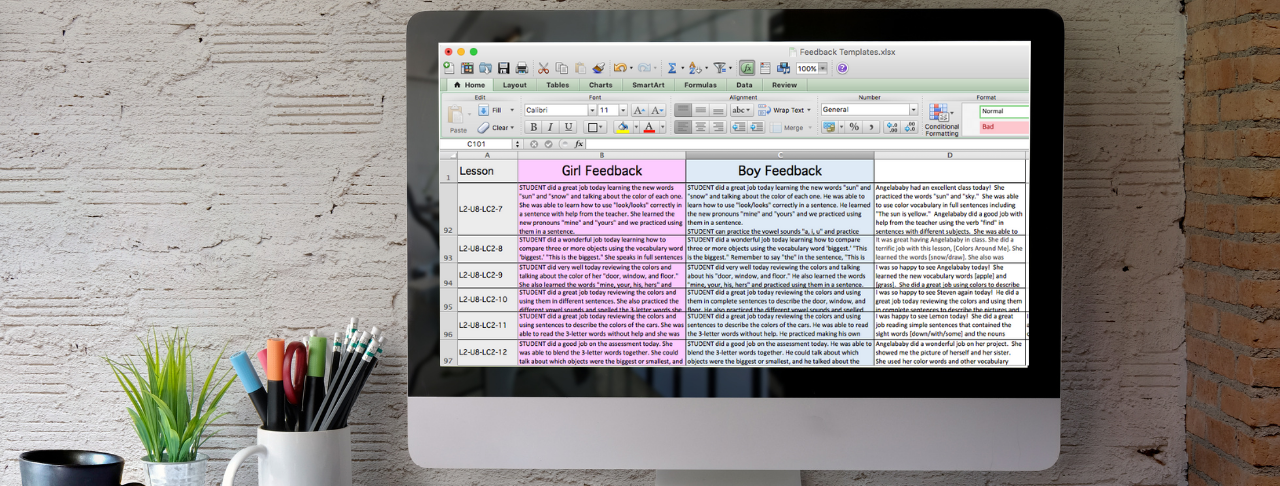Click the Undo arrow icon

[620, 68]
